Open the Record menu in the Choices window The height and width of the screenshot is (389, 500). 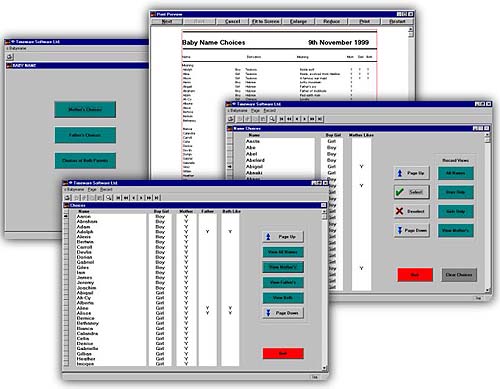coord(106,189)
